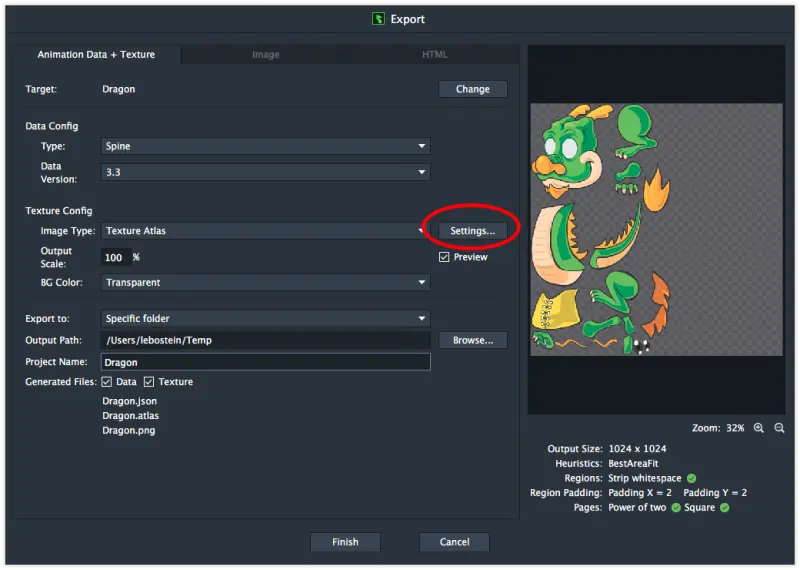Toggle the Preview checkbox
Screen dimensions: 800x570
445,257
